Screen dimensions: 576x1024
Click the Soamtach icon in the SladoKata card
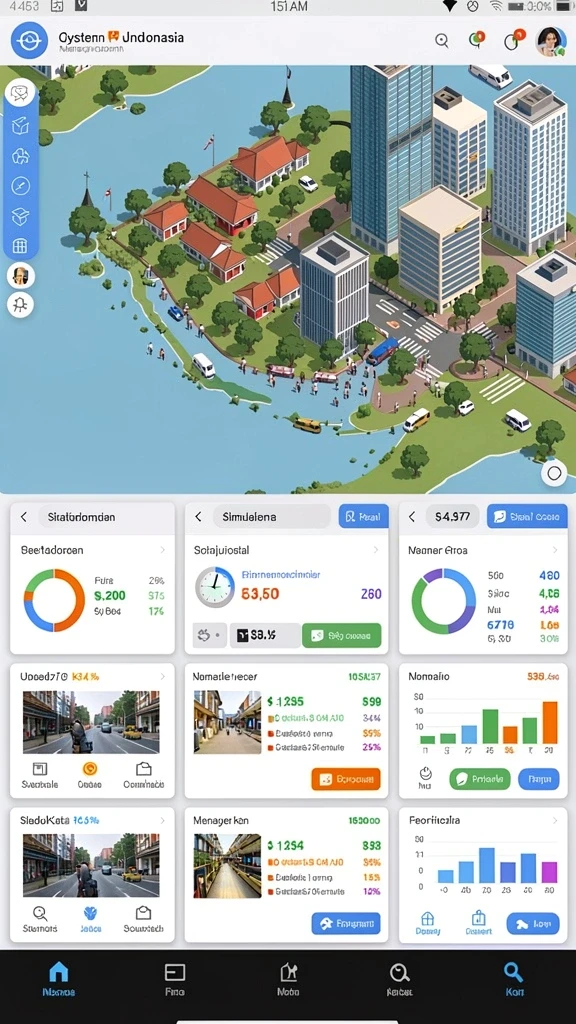coord(144,913)
